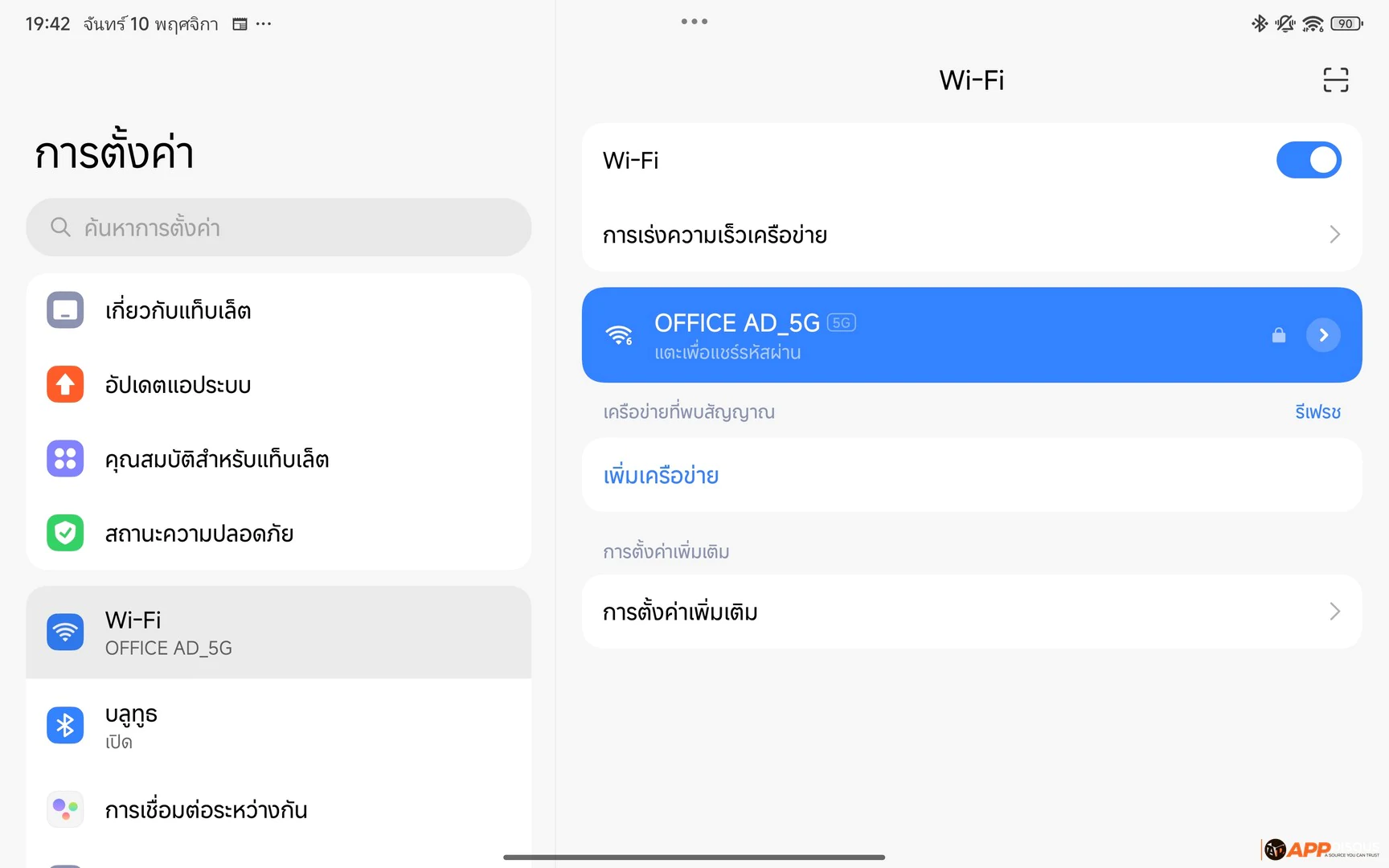Screen dimensions: 1389x868
Task: Turn off the Wi-Fi toggle switch
Action: 1308,160
